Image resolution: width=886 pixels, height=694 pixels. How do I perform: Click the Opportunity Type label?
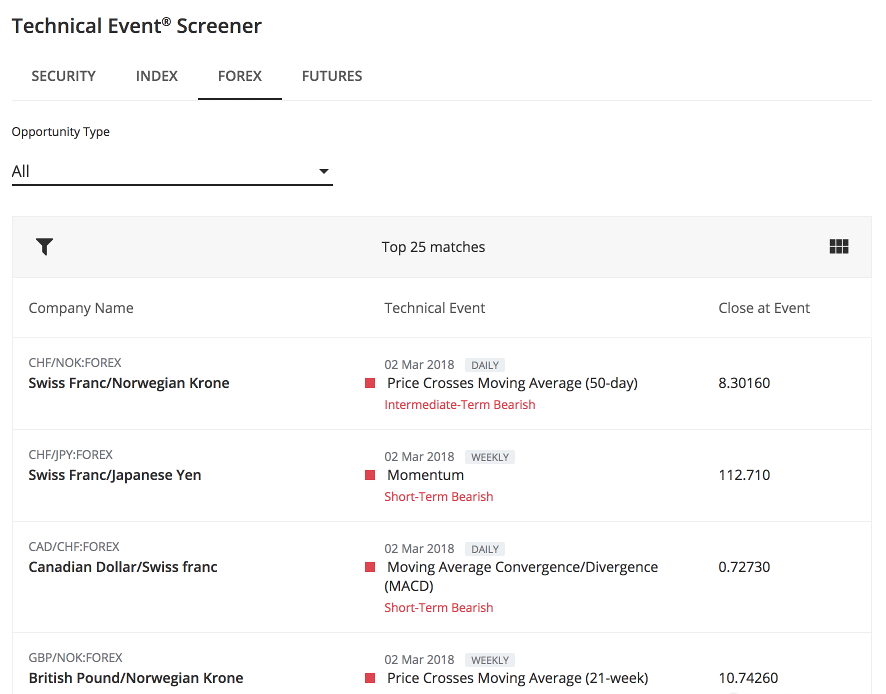click(x=60, y=132)
